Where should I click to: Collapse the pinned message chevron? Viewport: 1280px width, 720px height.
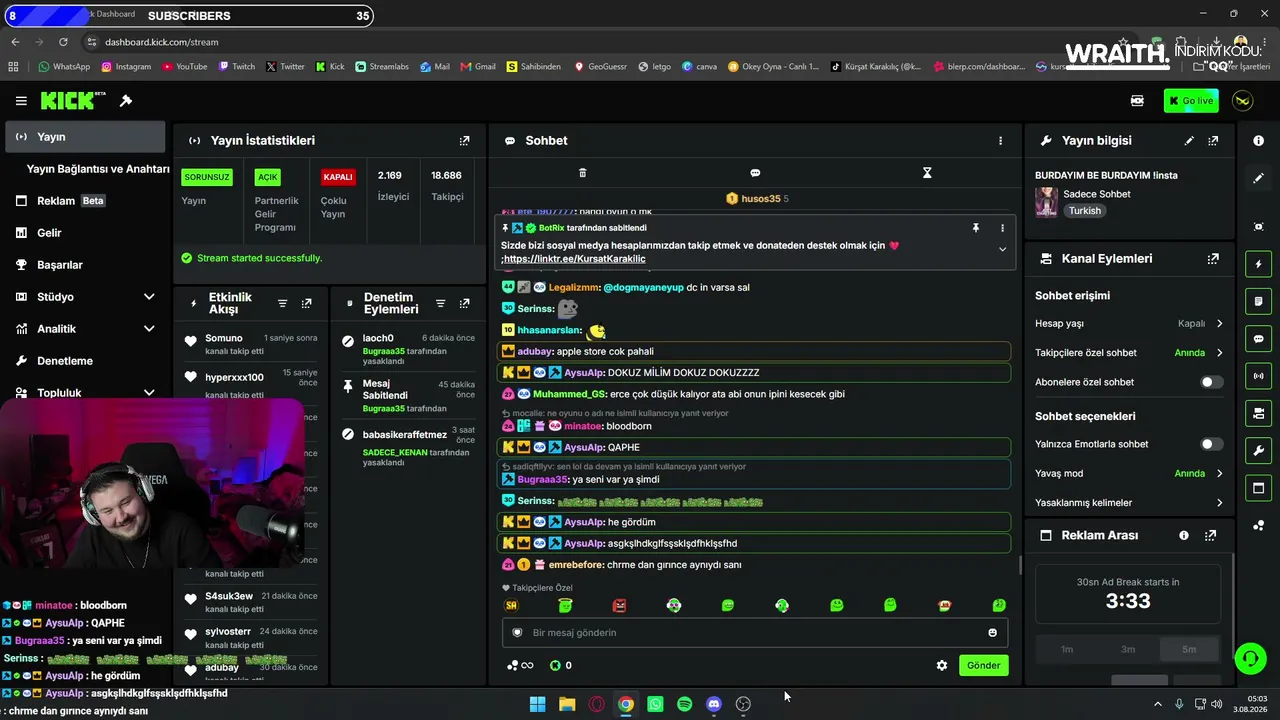[x=1002, y=249]
